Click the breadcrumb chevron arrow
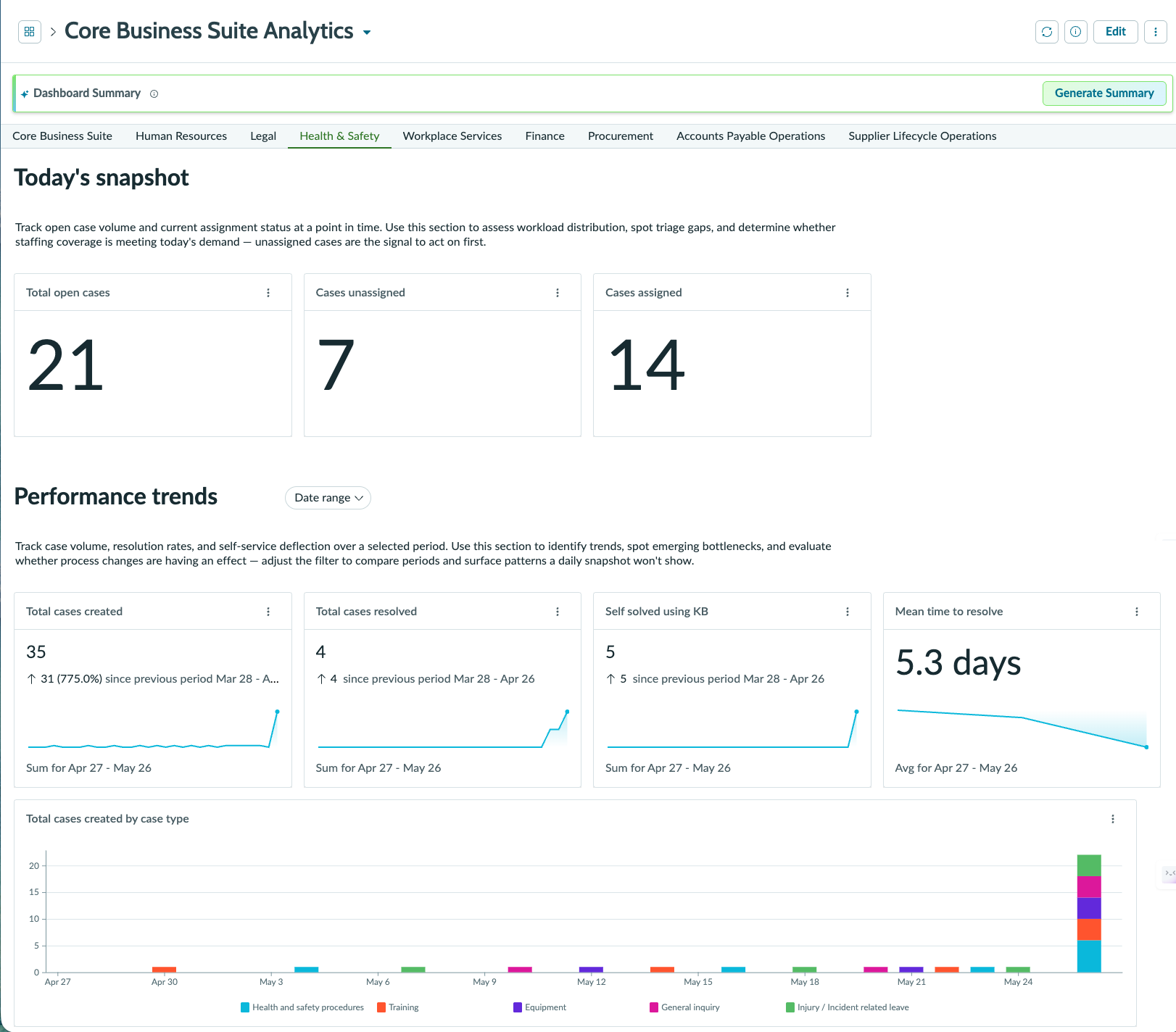 click(x=53, y=32)
